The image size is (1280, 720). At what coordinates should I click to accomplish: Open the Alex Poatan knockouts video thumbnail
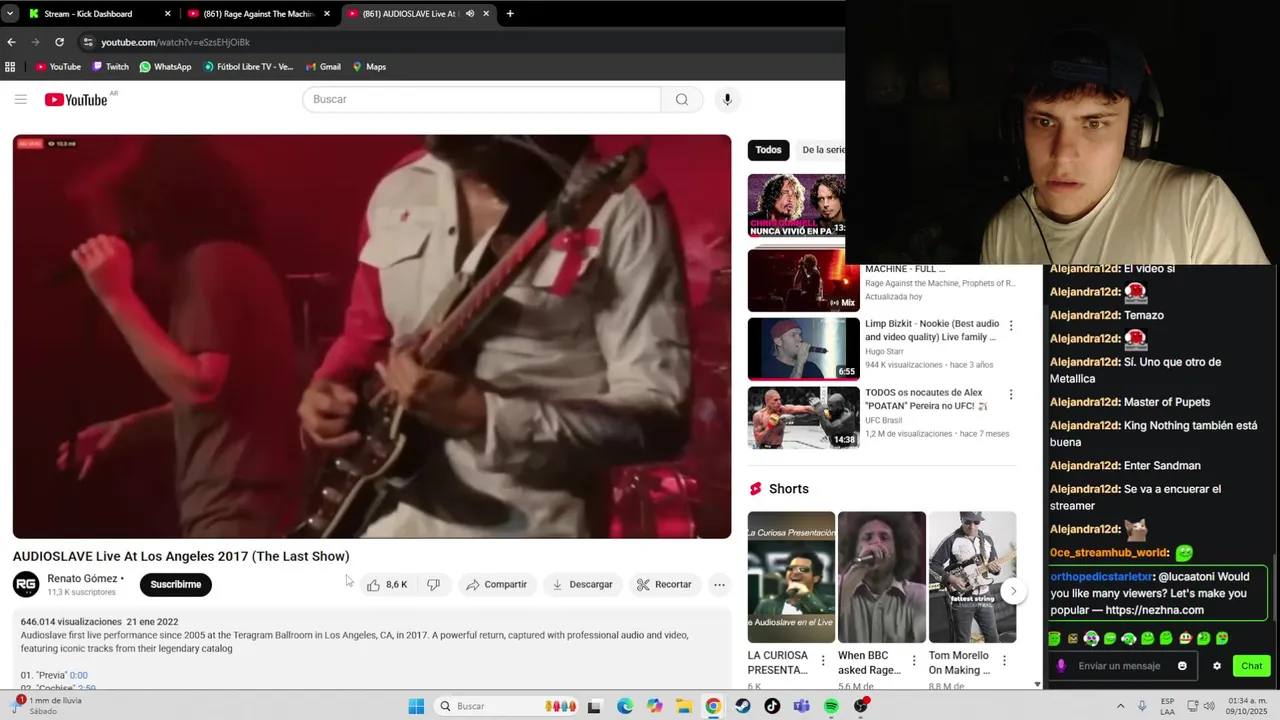tap(803, 417)
